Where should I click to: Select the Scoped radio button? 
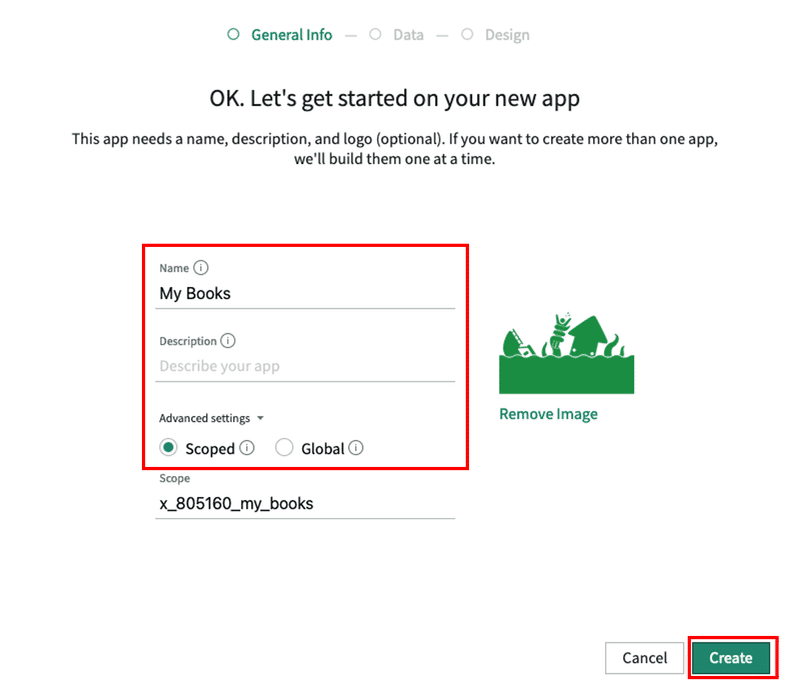168,448
